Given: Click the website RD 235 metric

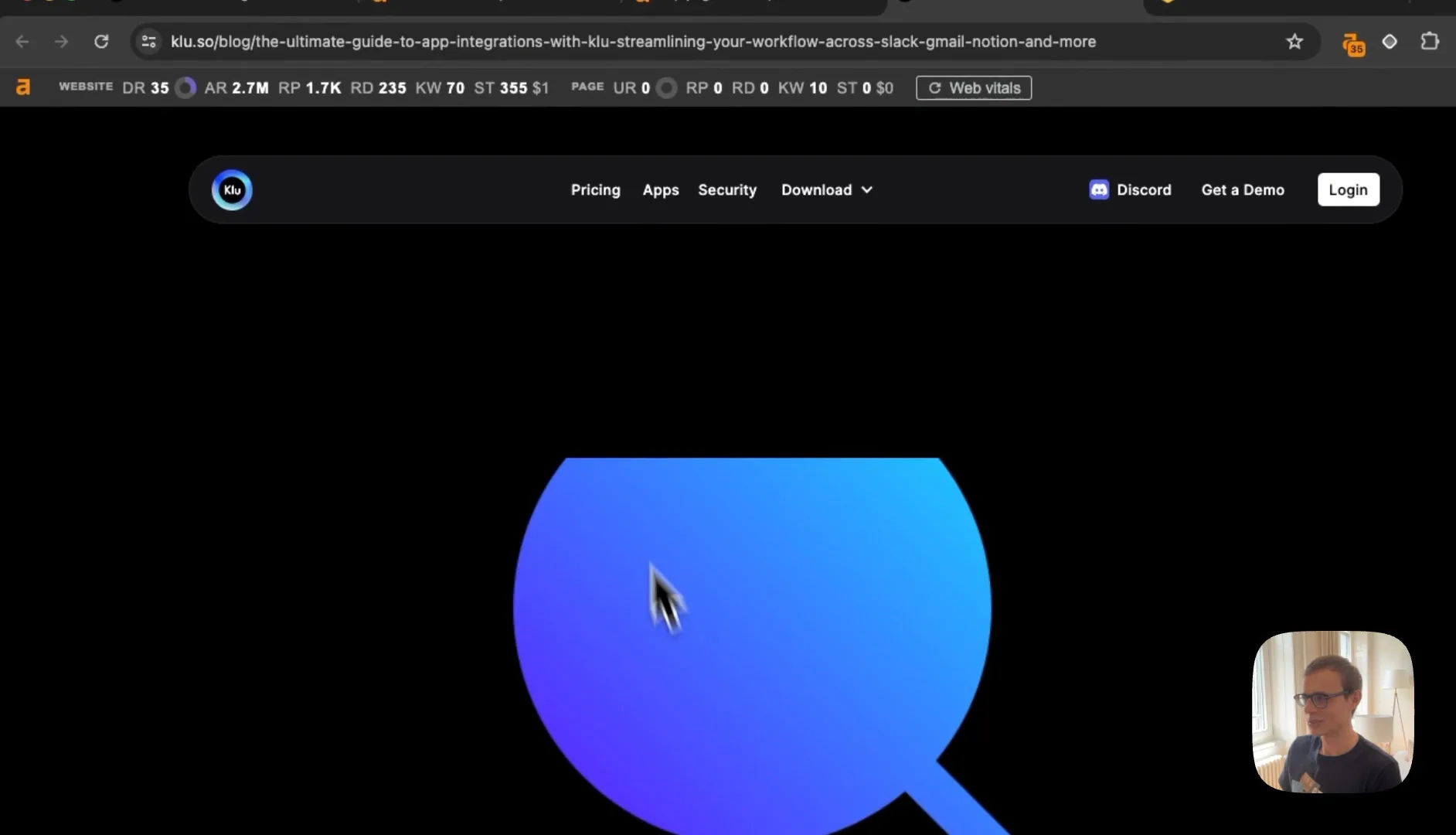Looking at the screenshot, I should point(378,88).
